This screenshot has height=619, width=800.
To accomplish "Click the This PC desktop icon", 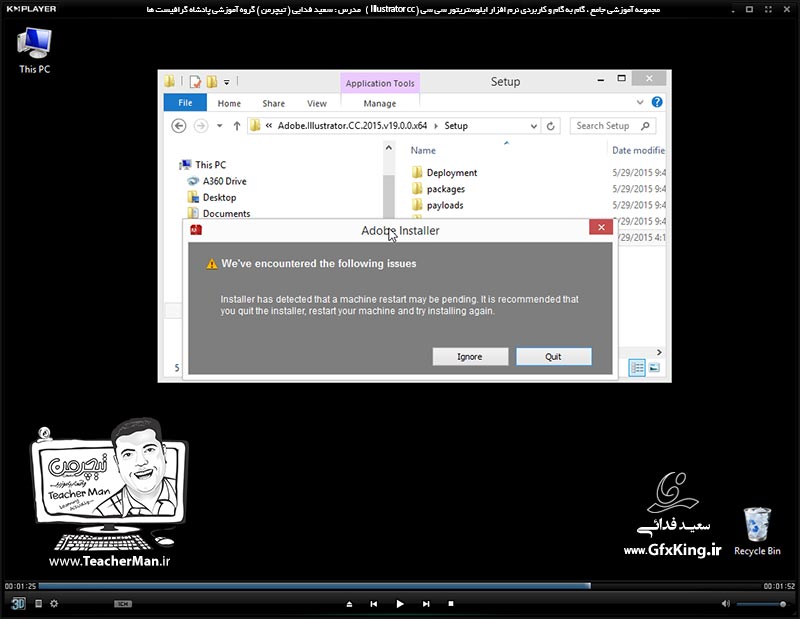I will [34, 51].
